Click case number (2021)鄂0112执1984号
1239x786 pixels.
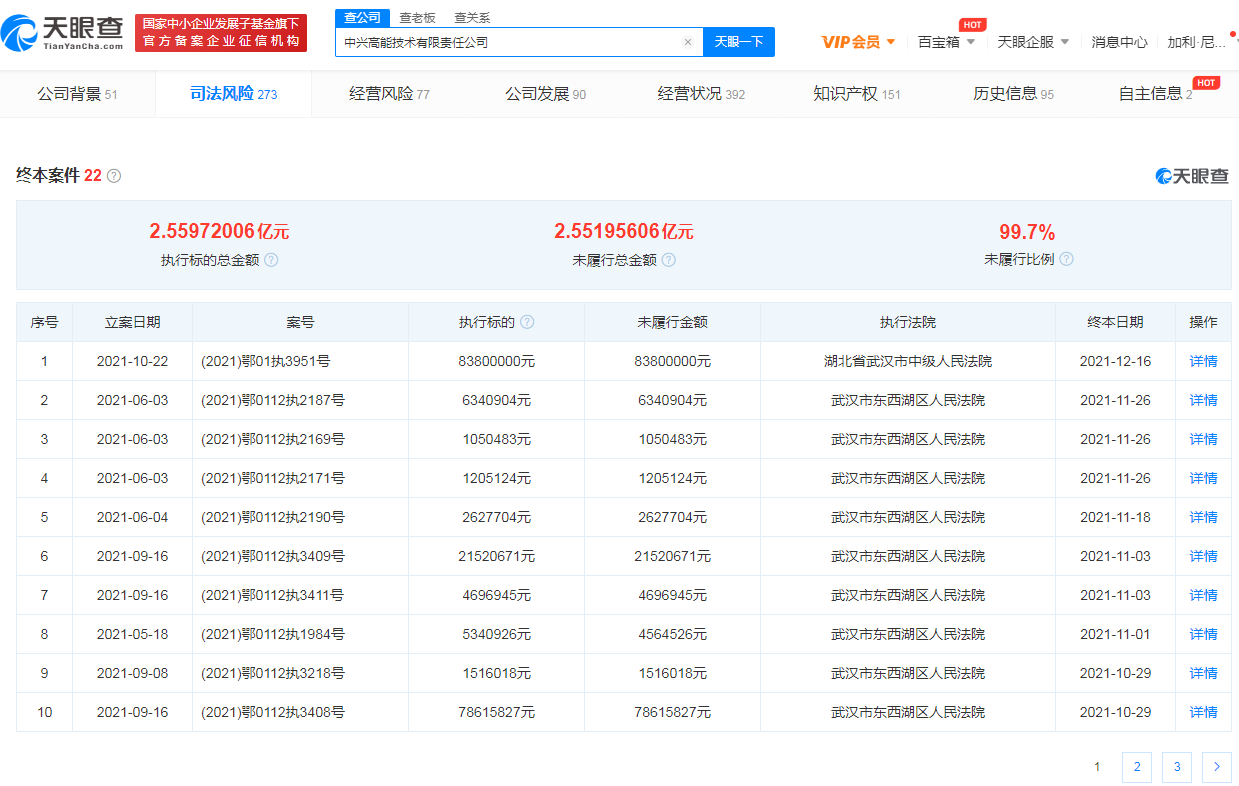tap(273, 634)
